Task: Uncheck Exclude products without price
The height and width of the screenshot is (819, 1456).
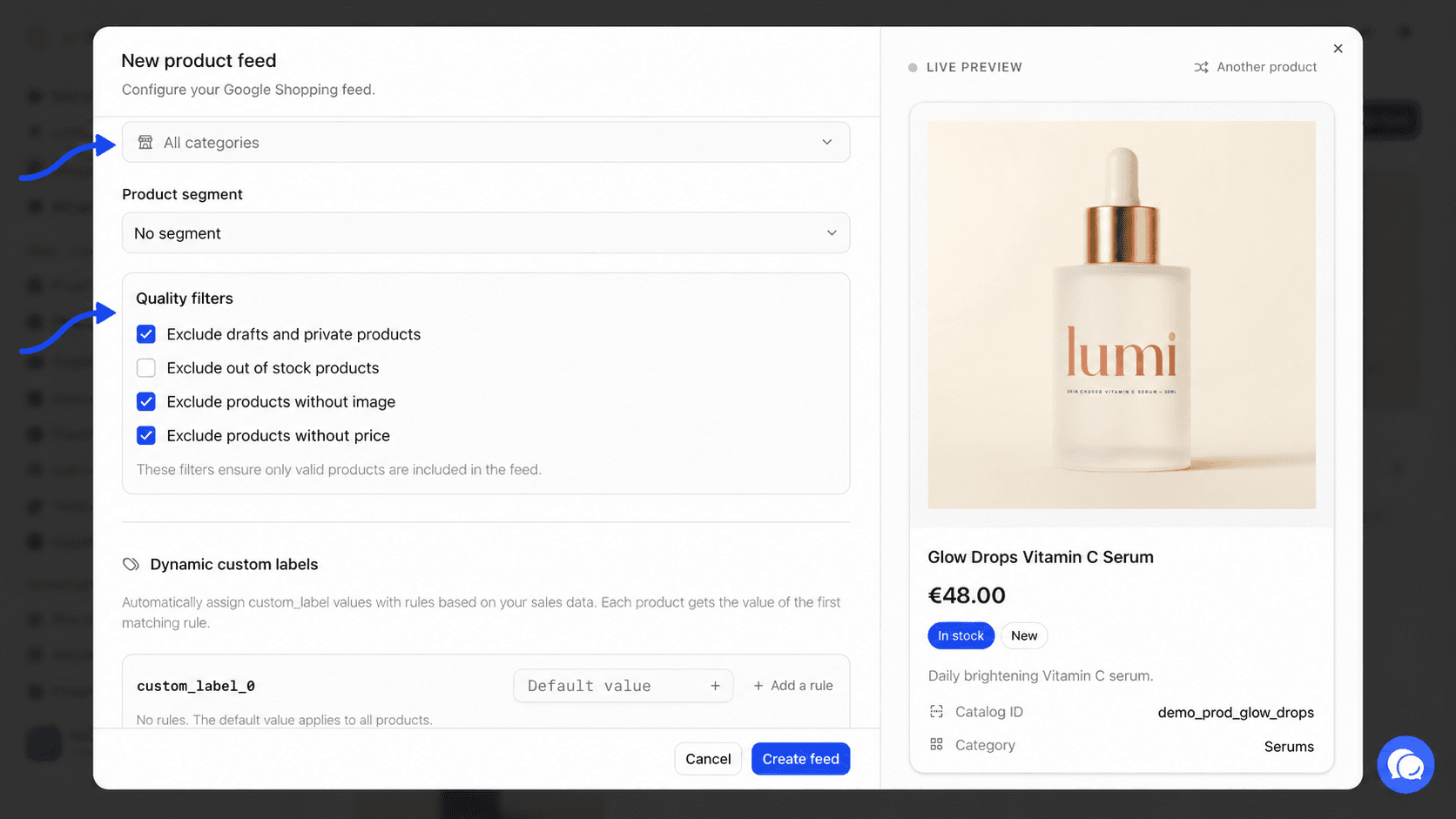Action: pyautogui.click(x=146, y=436)
